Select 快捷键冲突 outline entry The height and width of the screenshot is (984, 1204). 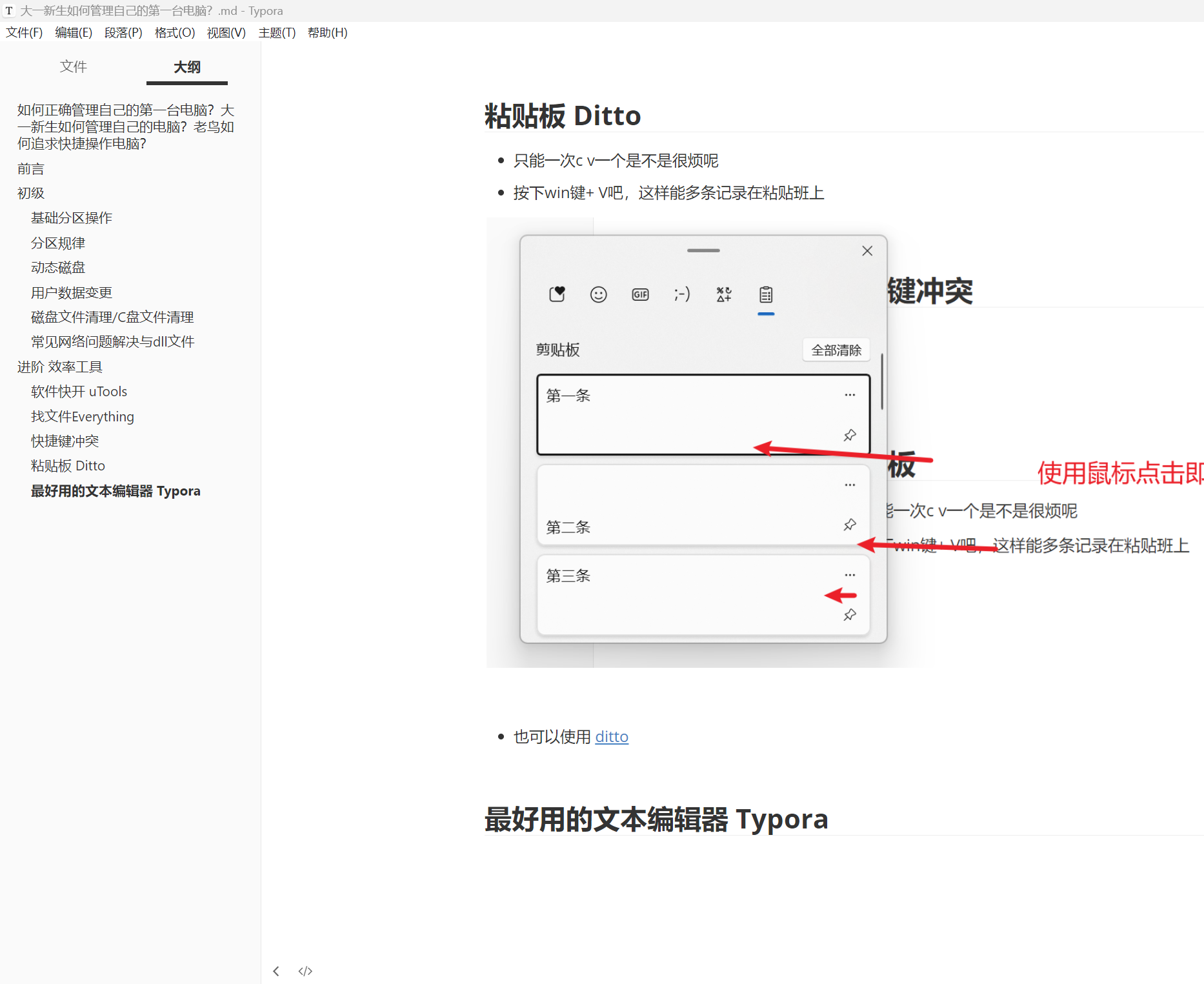coord(65,441)
